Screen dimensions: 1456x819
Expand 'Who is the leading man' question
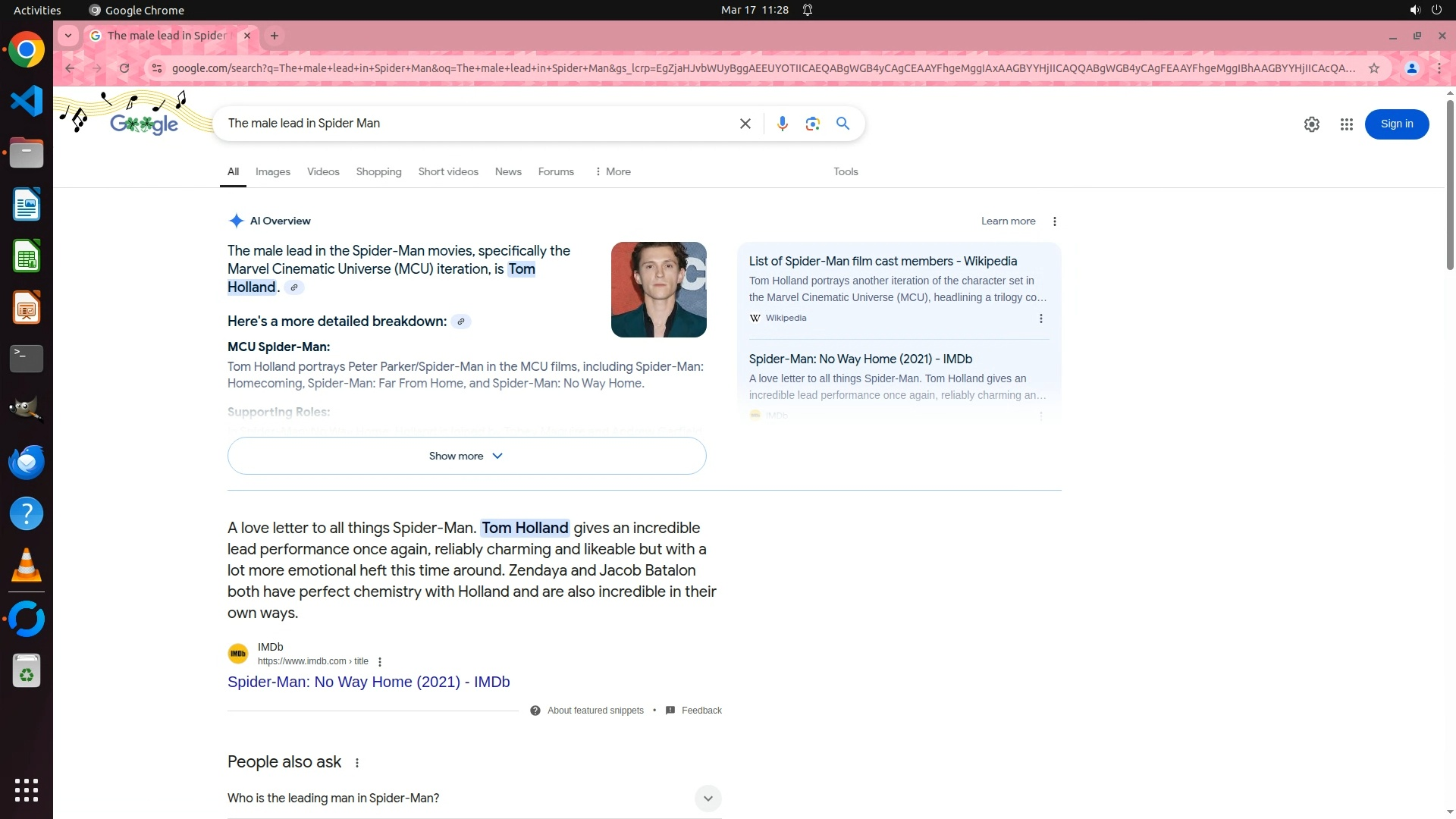point(707,798)
